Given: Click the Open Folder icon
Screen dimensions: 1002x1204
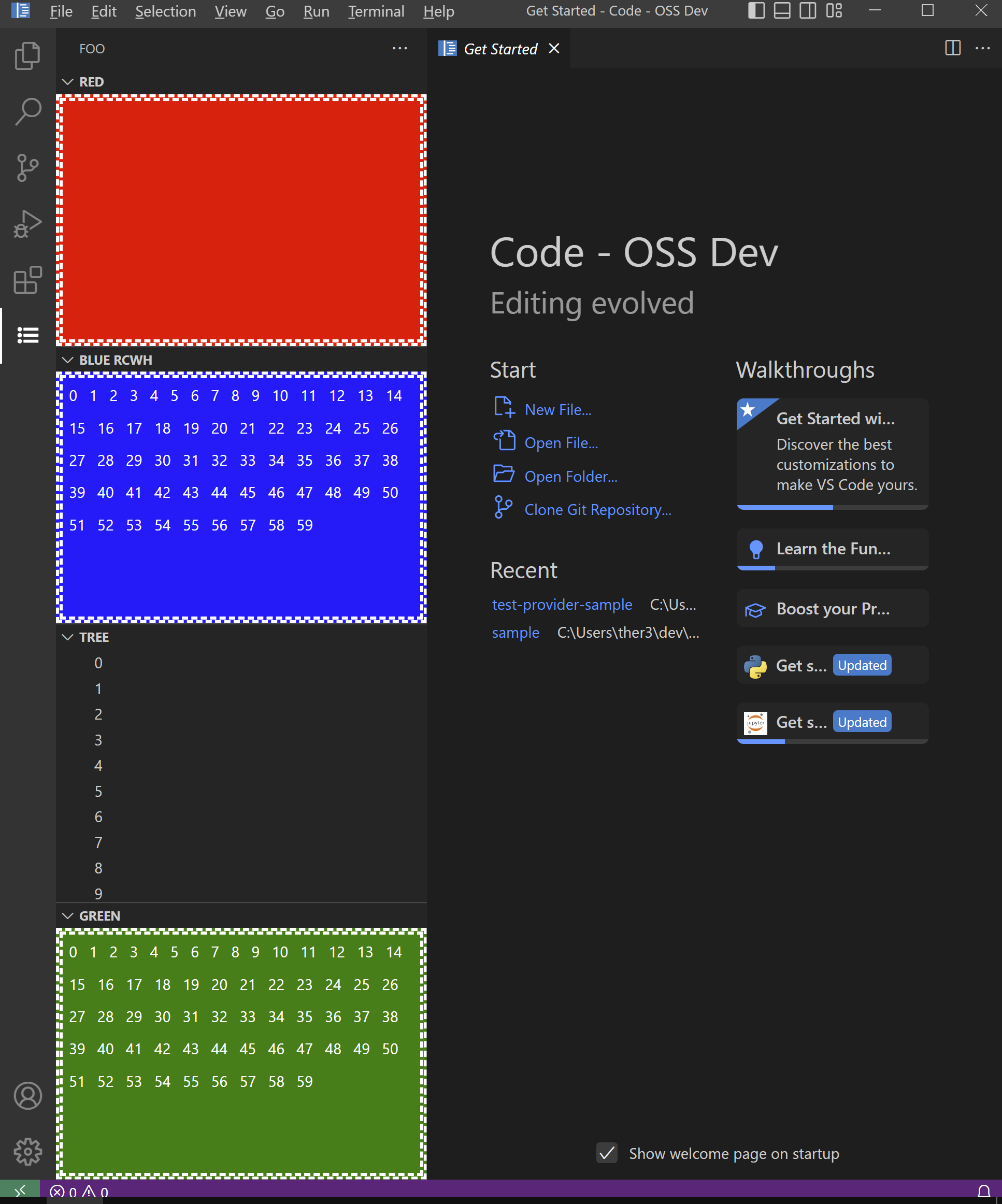Looking at the screenshot, I should (504, 474).
